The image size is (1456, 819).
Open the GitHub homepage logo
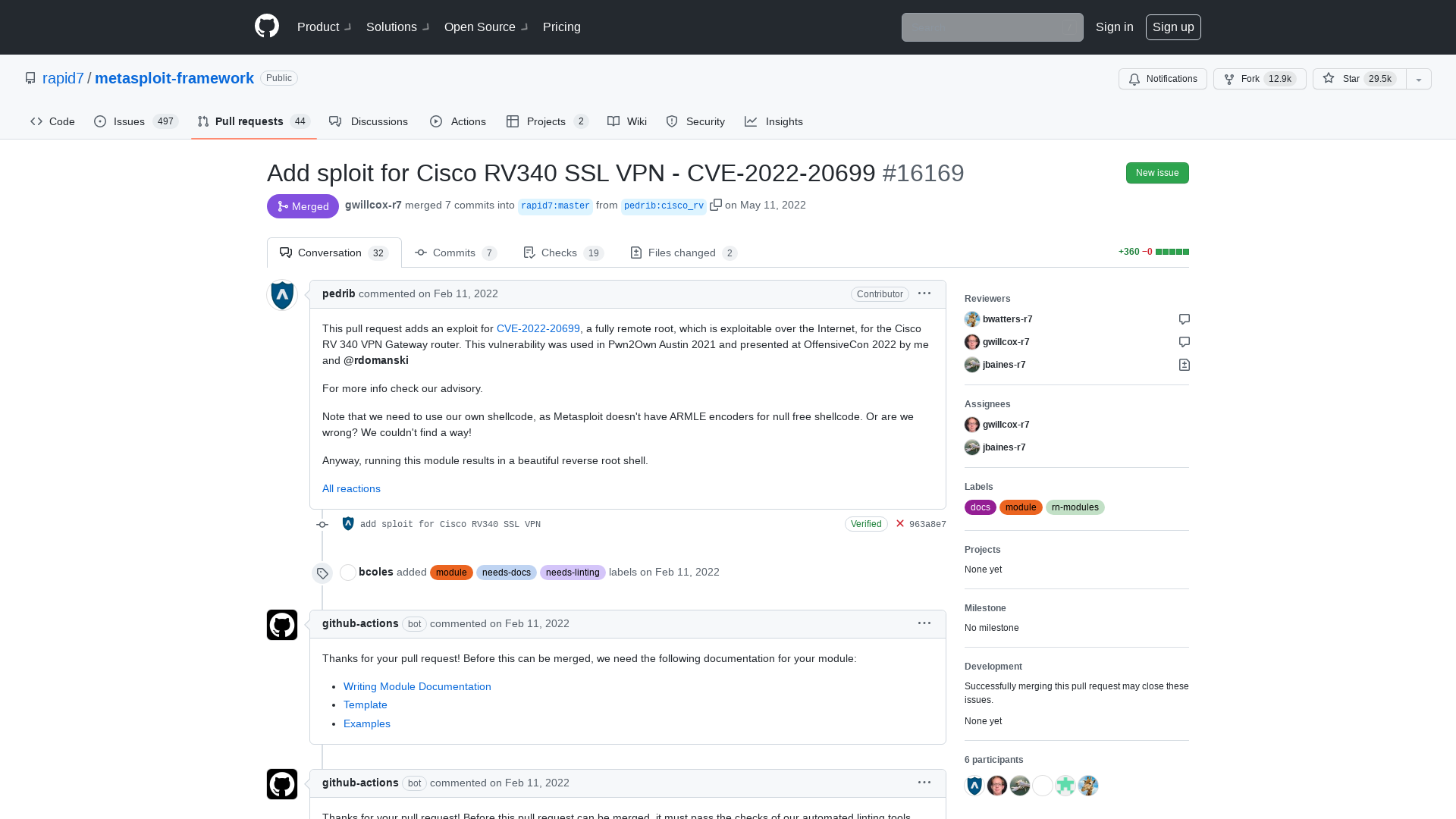[267, 27]
